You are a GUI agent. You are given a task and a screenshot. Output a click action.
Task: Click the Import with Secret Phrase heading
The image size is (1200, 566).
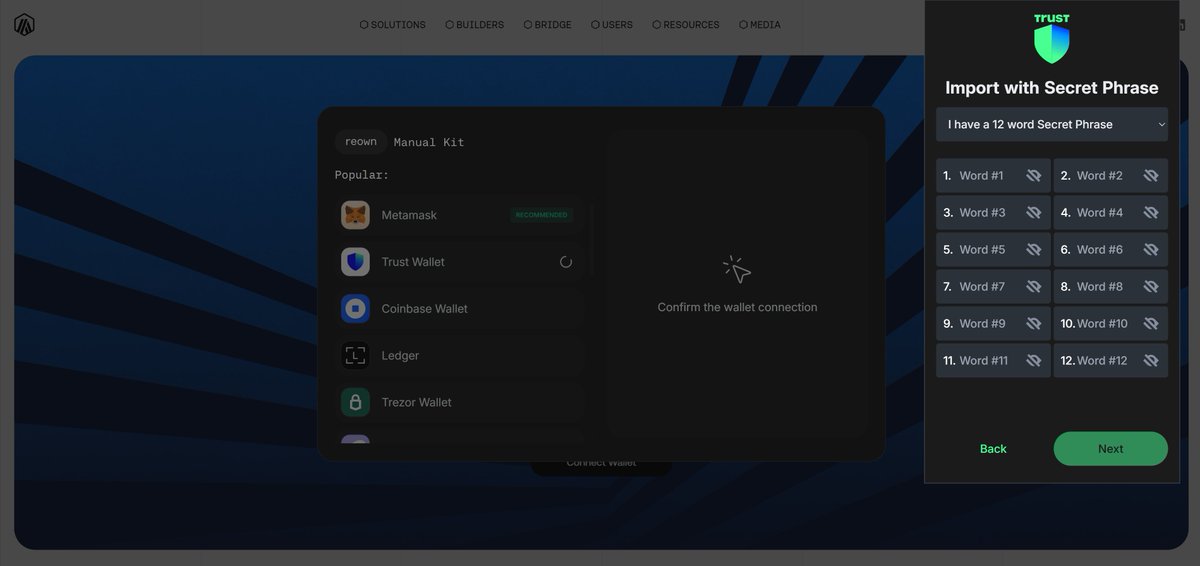pos(1052,88)
